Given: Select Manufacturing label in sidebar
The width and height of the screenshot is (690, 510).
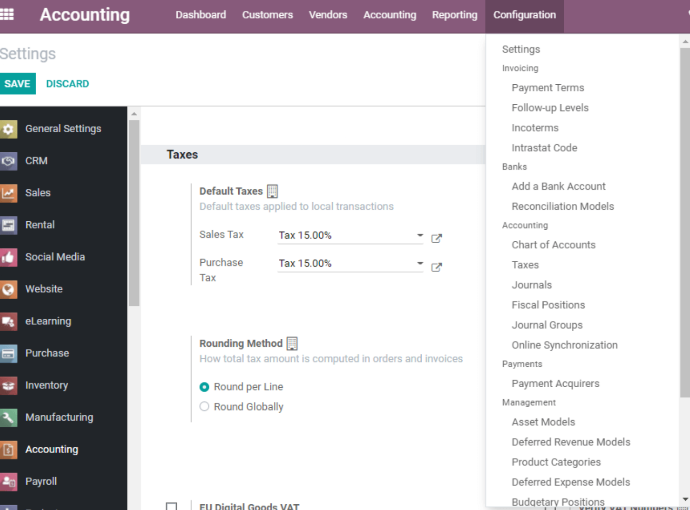Looking at the screenshot, I should point(59,418).
